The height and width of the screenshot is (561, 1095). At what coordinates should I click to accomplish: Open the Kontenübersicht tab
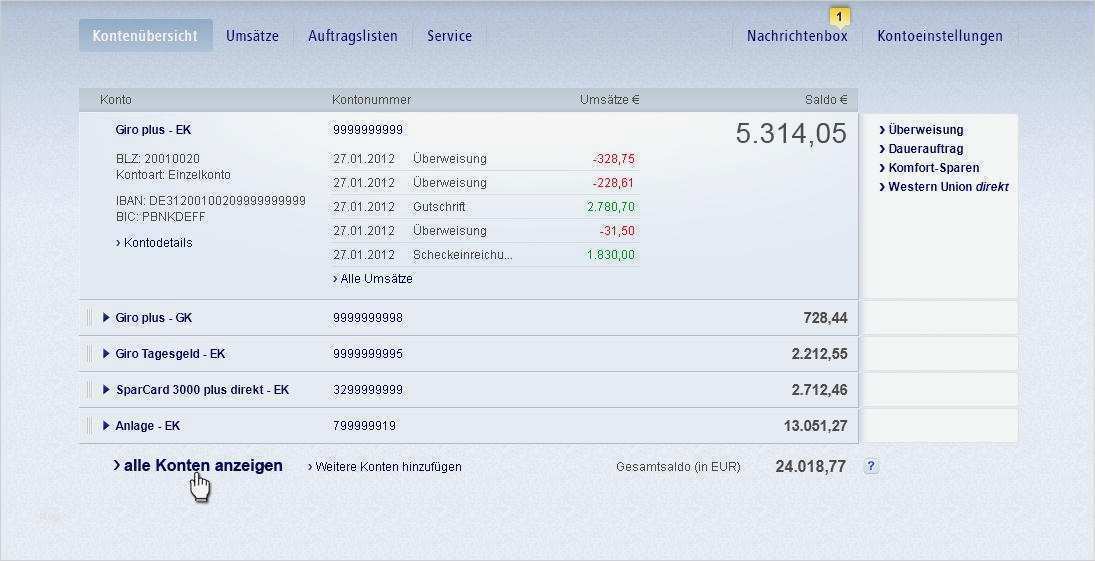[145, 36]
